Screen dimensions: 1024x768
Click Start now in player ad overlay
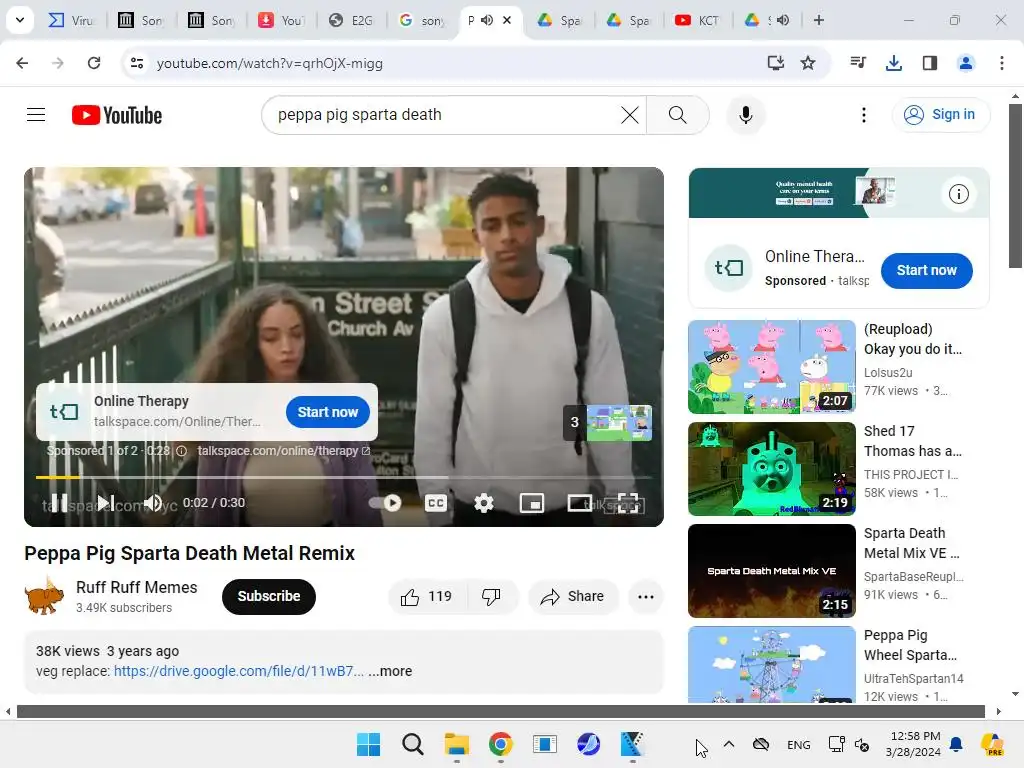(327, 412)
